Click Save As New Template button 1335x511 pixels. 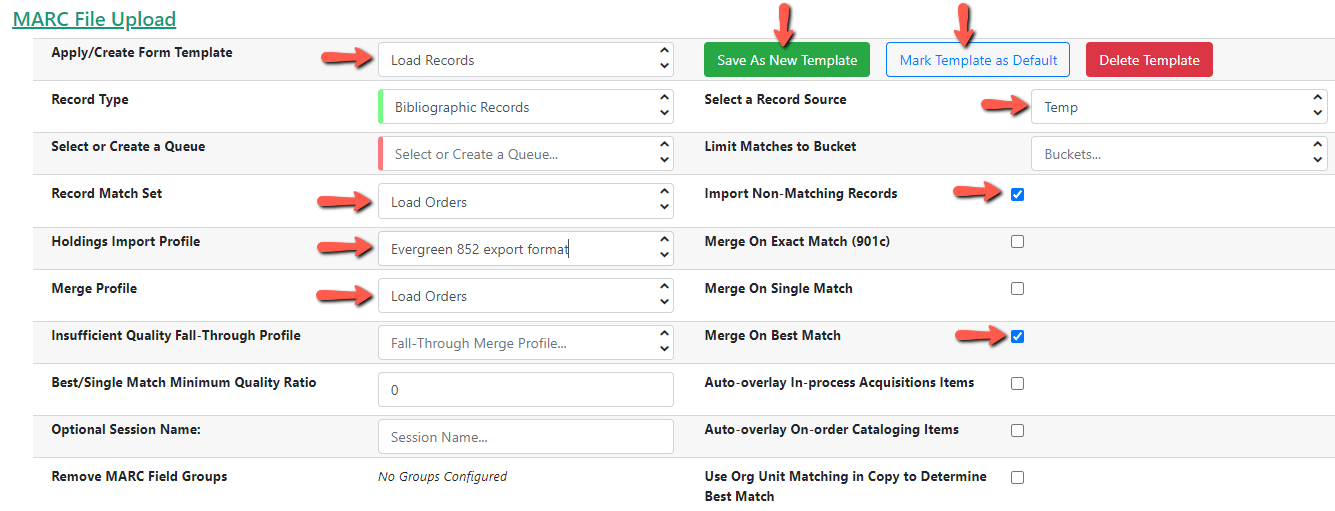(786, 60)
